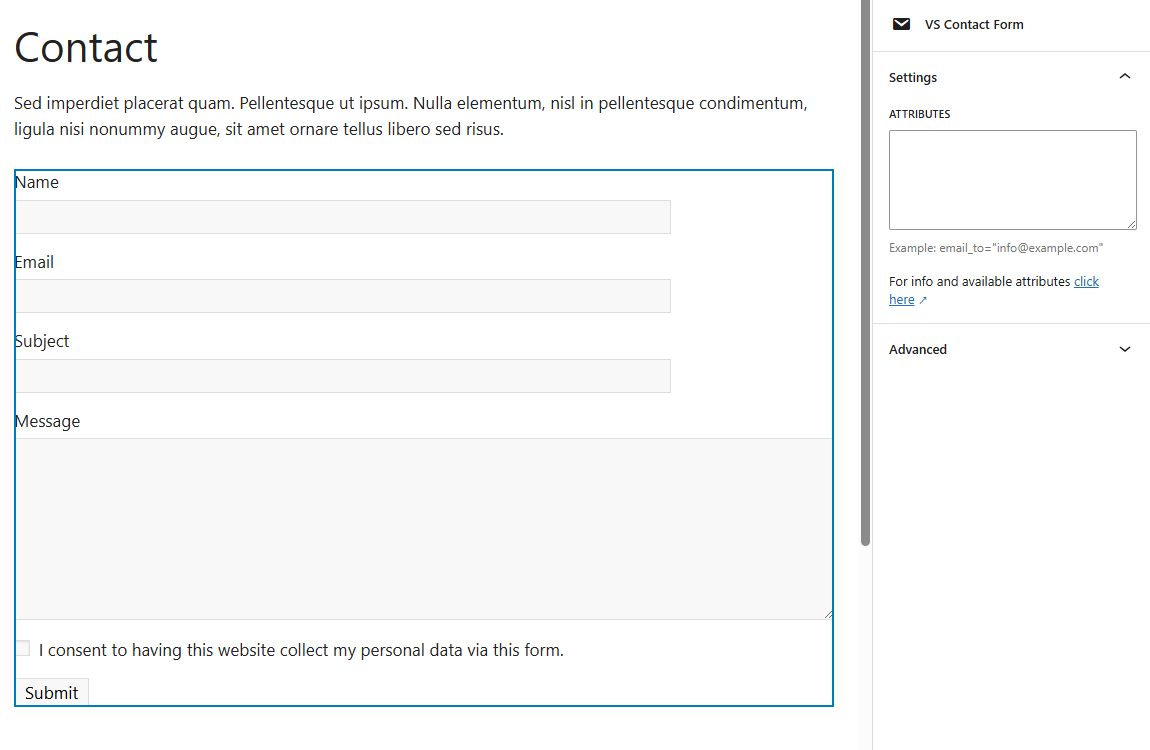Click the VS Contact Form envelope icon

[x=901, y=24]
